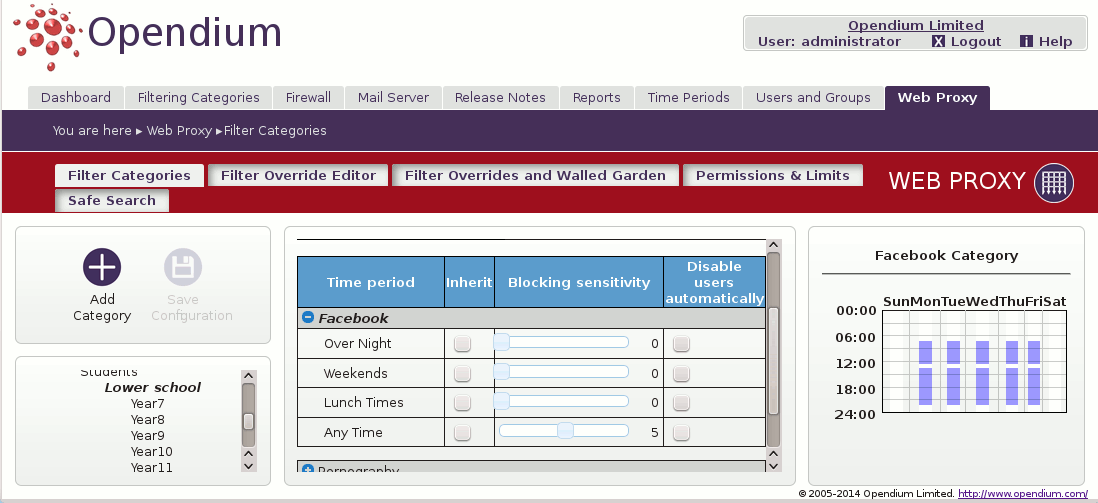The height and width of the screenshot is (503, 1098).
Task: Enable Disable users automatically for Over Night
Action: [x=681, y=343]
